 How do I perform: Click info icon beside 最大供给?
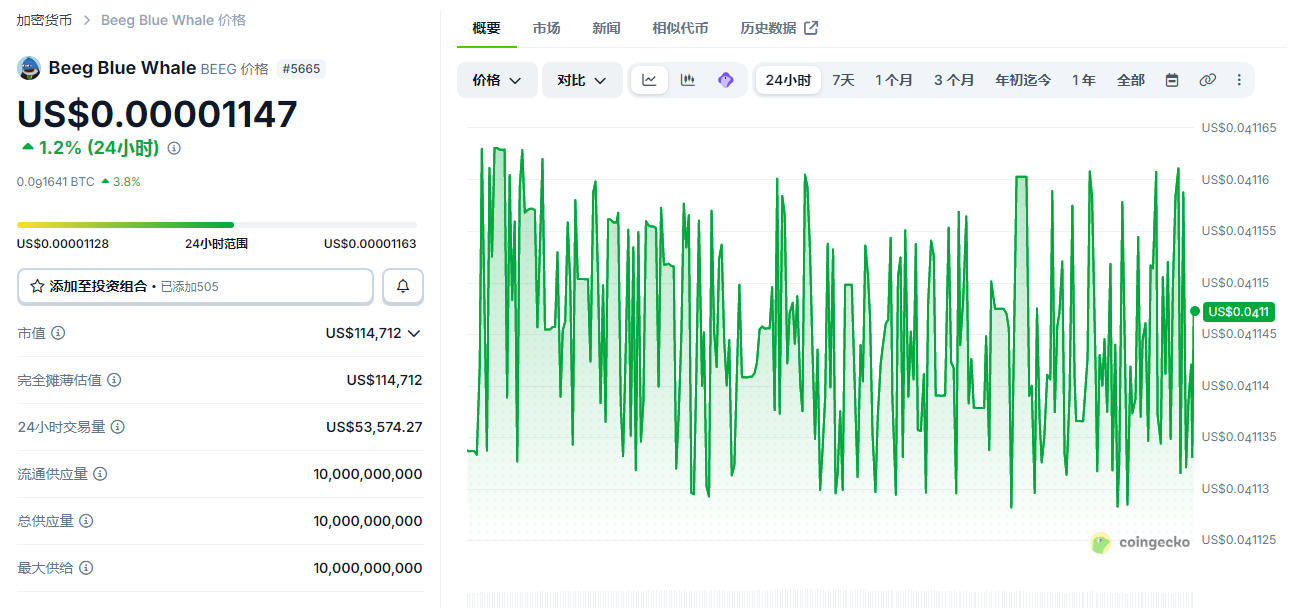point(86,568)
